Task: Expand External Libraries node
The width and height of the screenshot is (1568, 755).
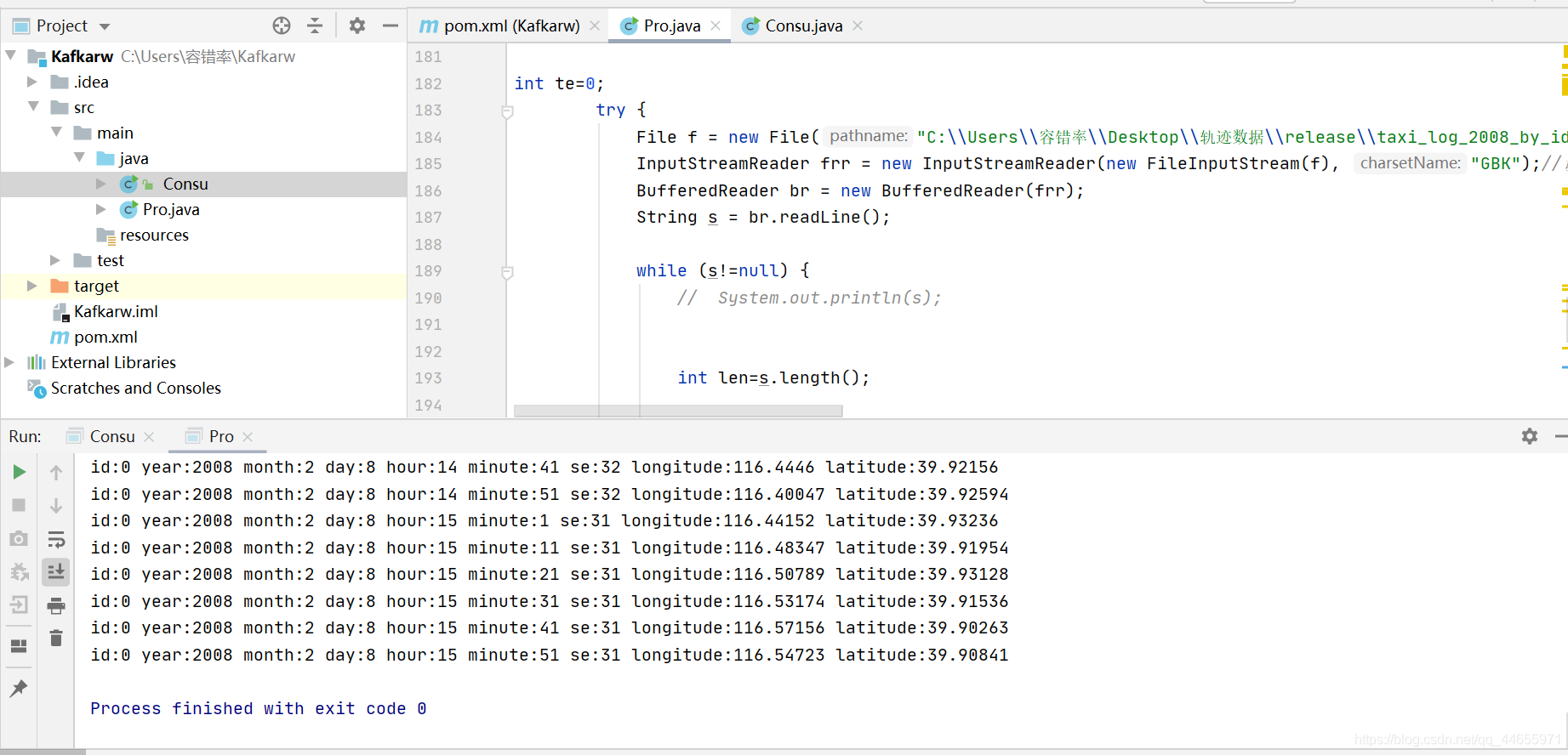Action: pos(9,362)
